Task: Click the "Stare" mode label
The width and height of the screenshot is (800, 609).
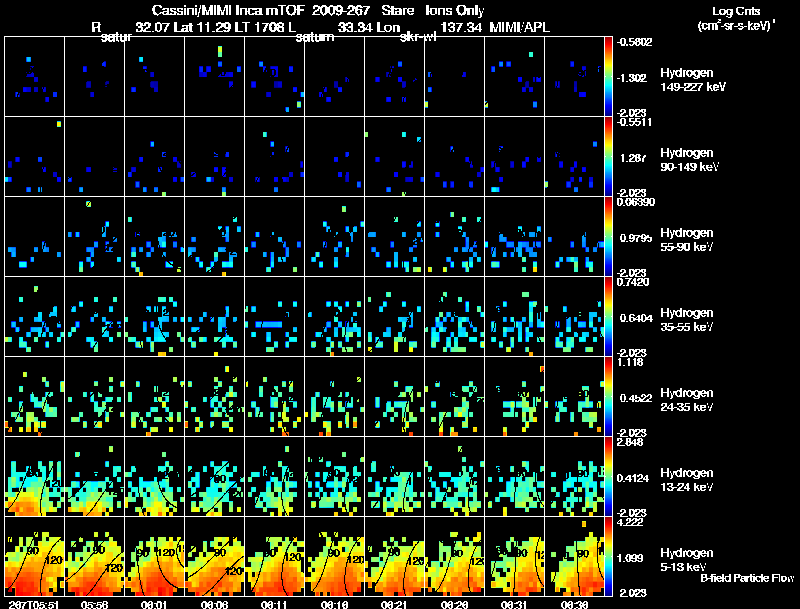Action: (x=397, y=11)
